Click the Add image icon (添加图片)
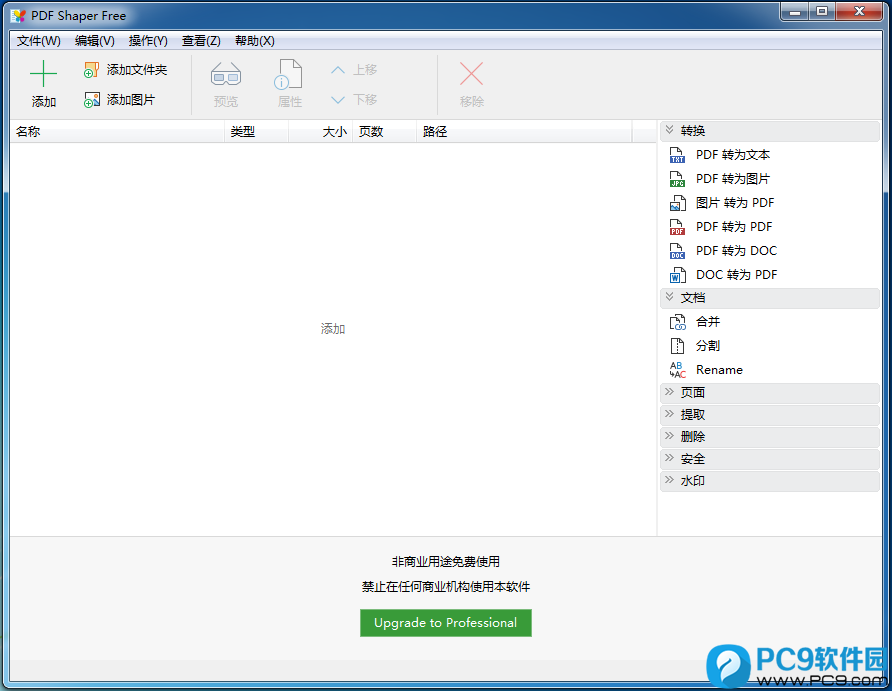The width and height of the screenshot is (892, 691). [x=92, y=100]
